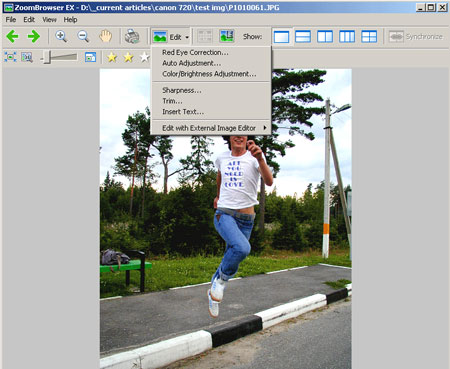
Task: Choose Red Eye Correction from Edit menu
Action: 211,52
